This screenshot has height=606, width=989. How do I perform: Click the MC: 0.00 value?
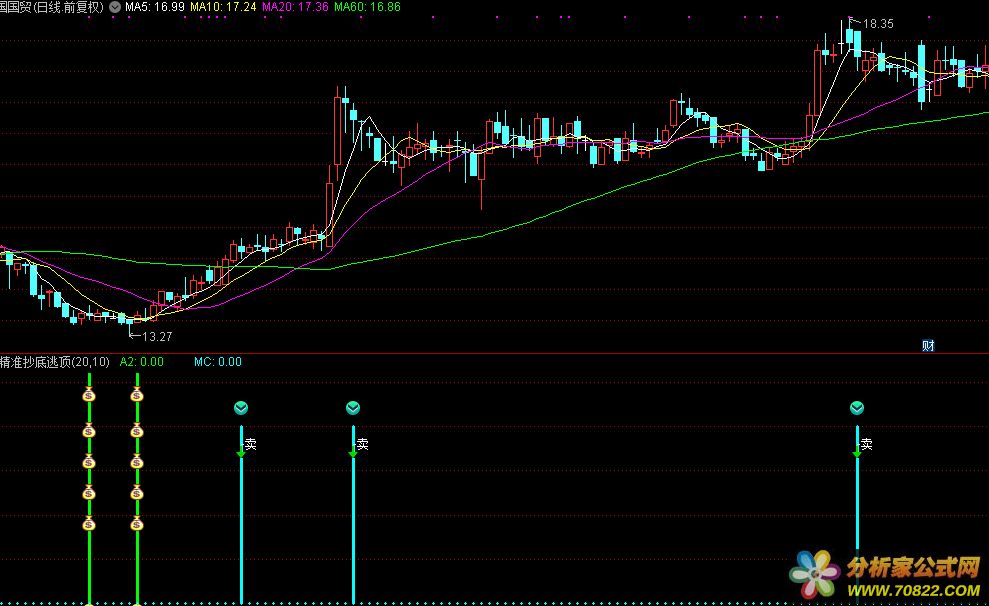tap(218, 362)
